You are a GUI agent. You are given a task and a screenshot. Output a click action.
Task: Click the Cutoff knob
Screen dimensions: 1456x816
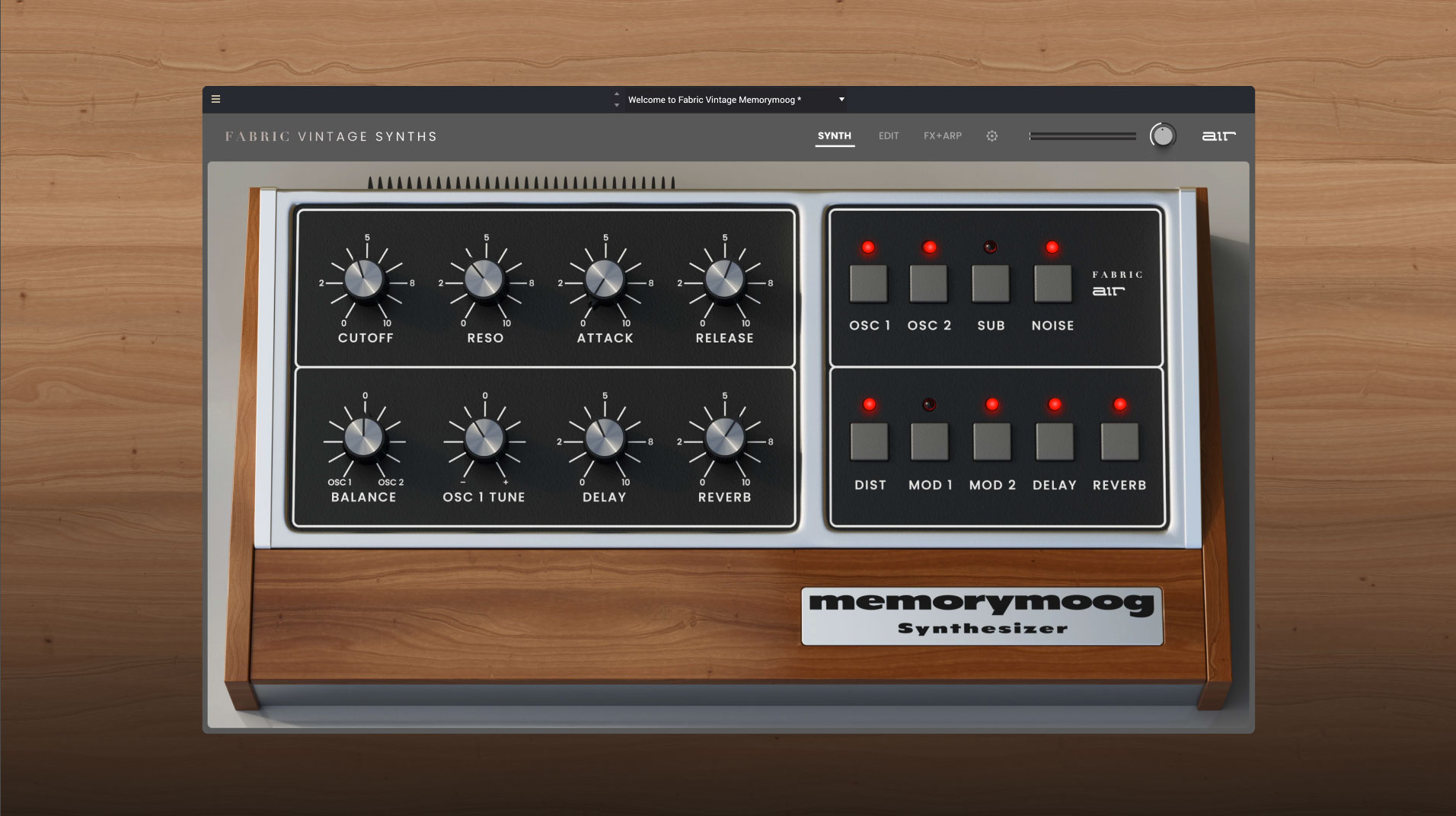point(364,279)
